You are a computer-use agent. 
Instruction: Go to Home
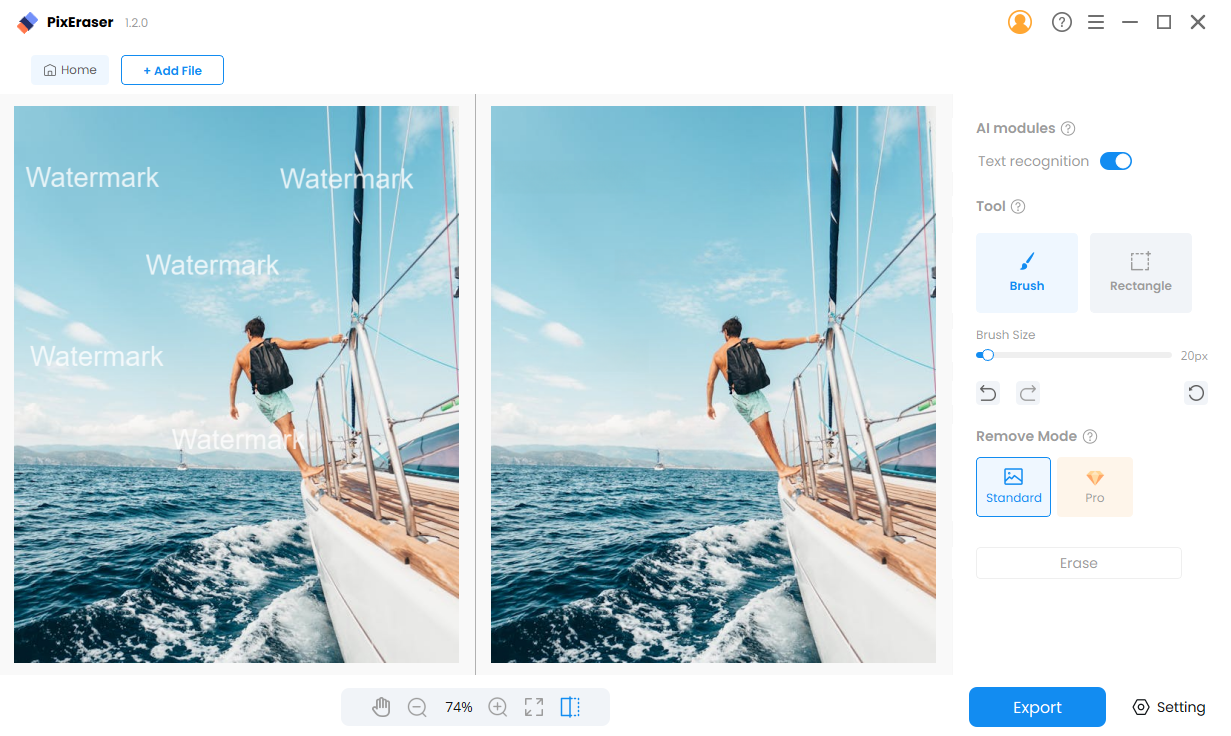70,70
